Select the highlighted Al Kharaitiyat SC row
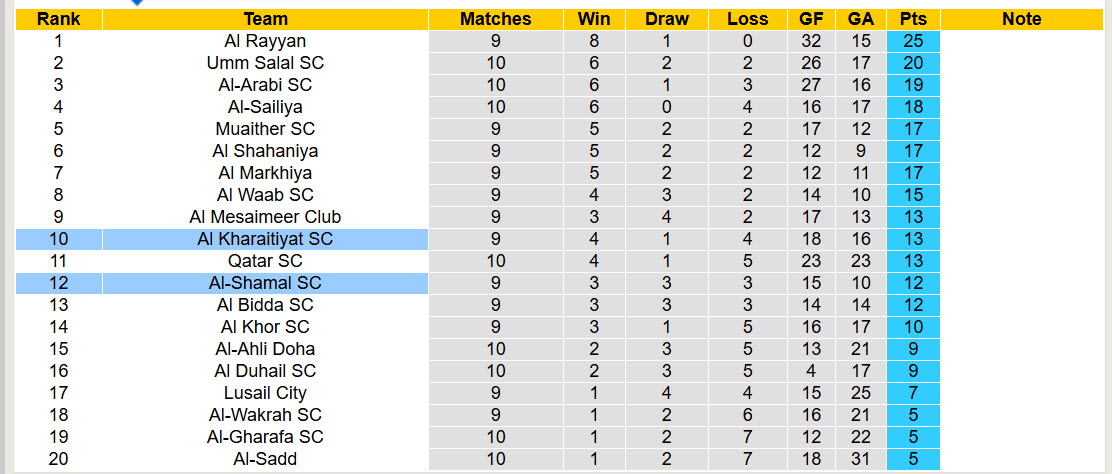The height and width of the screenshot is (474, 1112). click(x=265, y=239)
